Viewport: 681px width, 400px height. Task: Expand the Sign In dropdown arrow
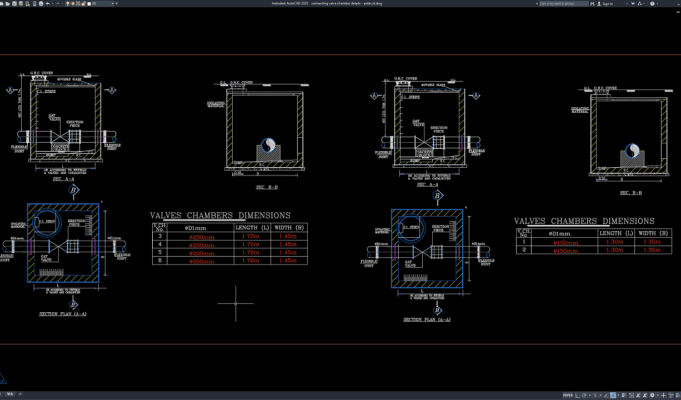tap(627, 3)
